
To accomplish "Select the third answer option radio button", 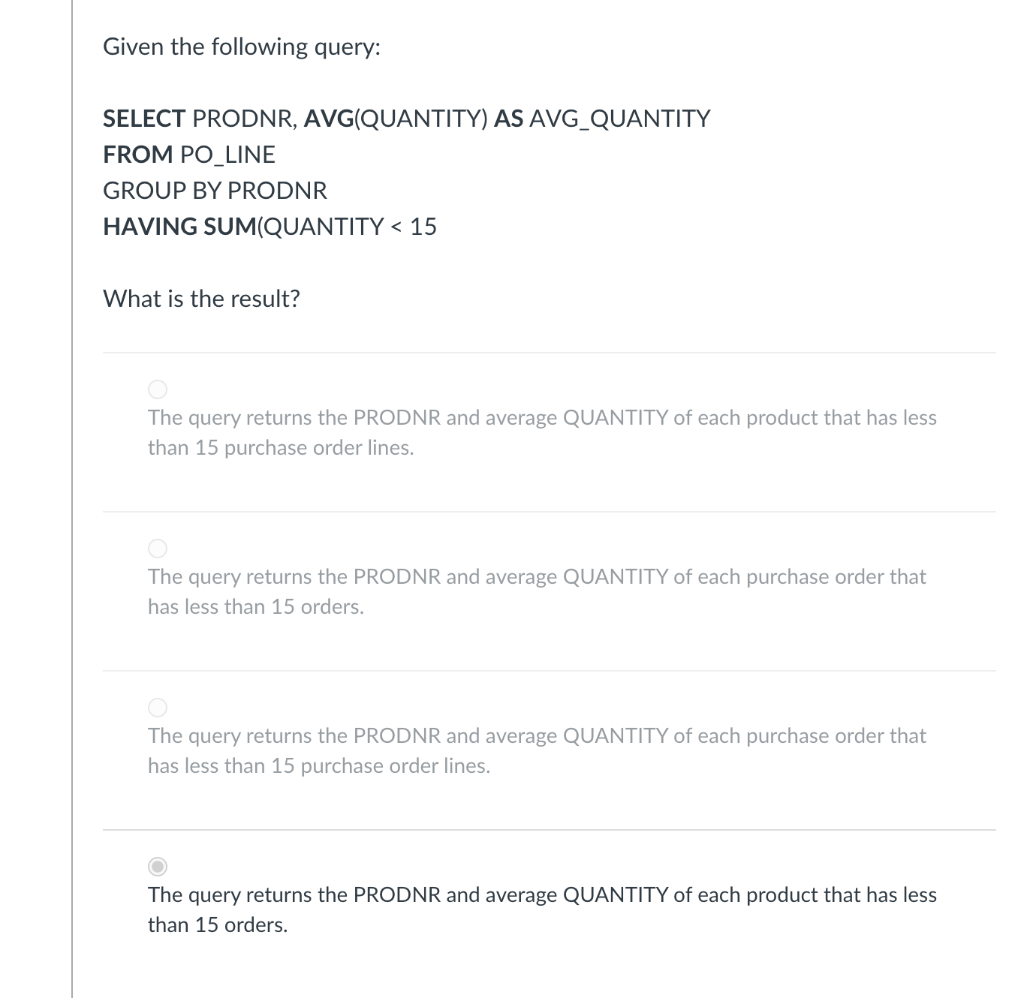I will (157, 707).
